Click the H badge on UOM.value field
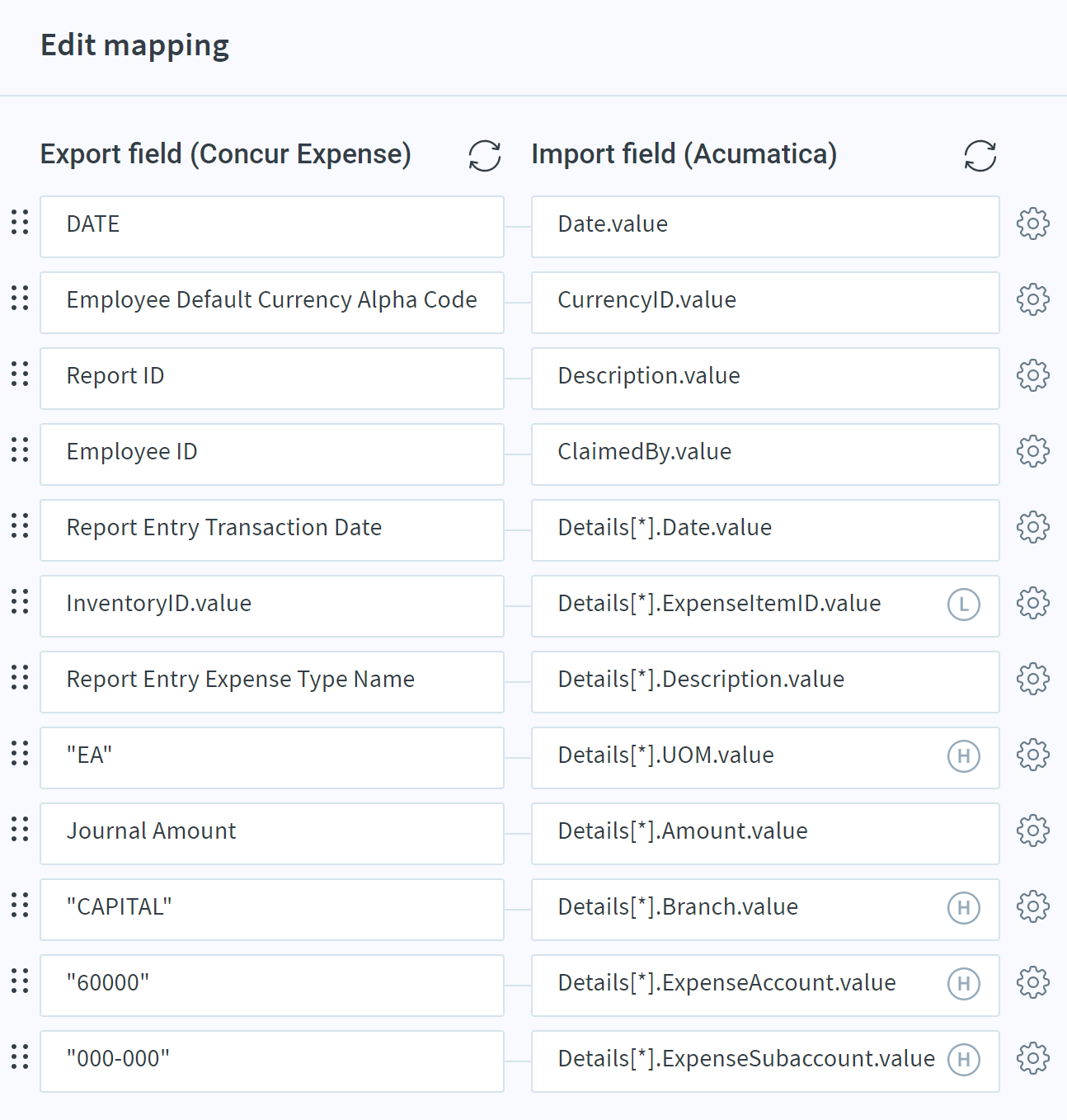The height and width of the screenshot is (1120, 1067). pos(964,756)
